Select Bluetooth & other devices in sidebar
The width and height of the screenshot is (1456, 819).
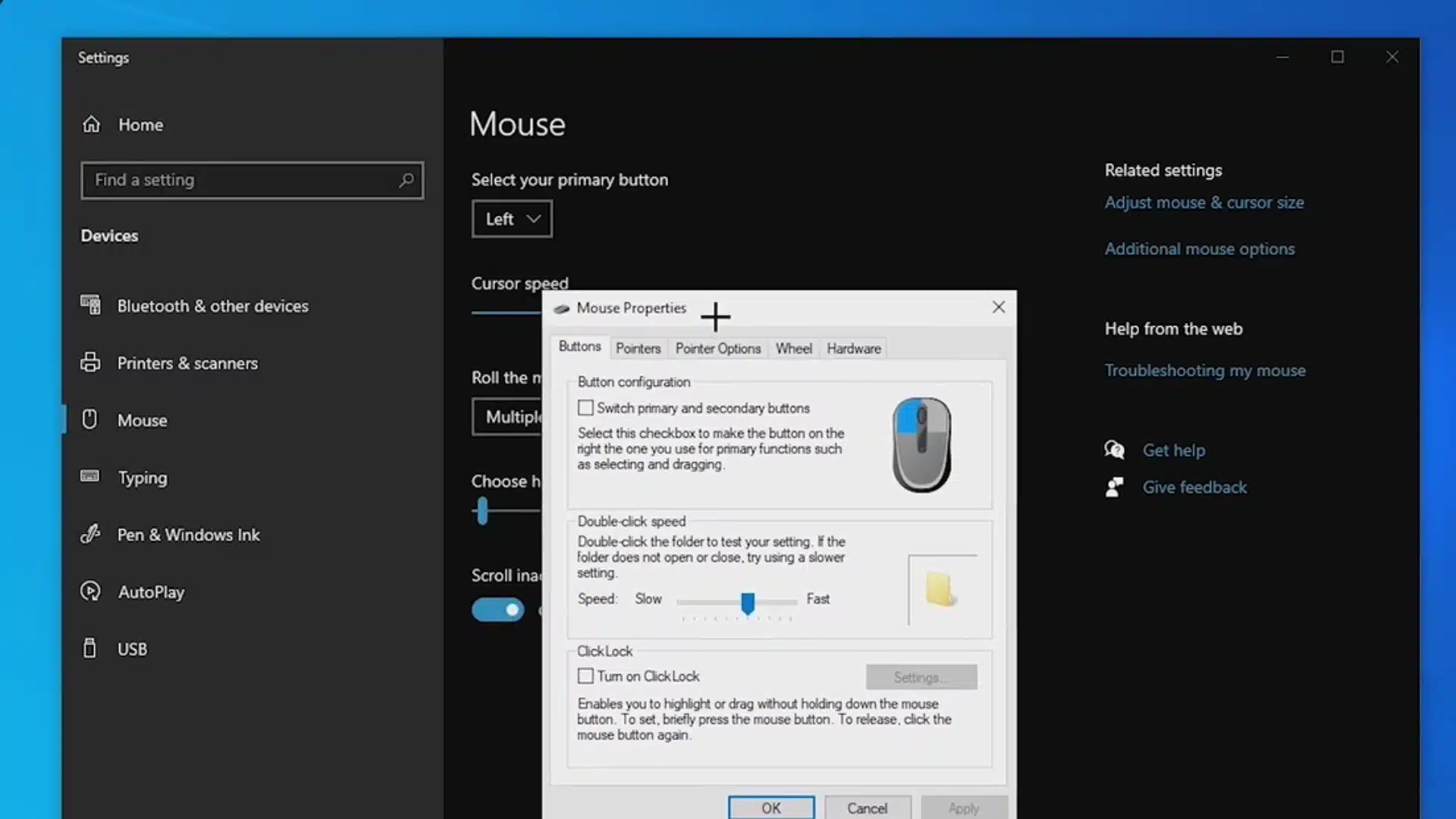pyautogui.click(x=212, y=306)
